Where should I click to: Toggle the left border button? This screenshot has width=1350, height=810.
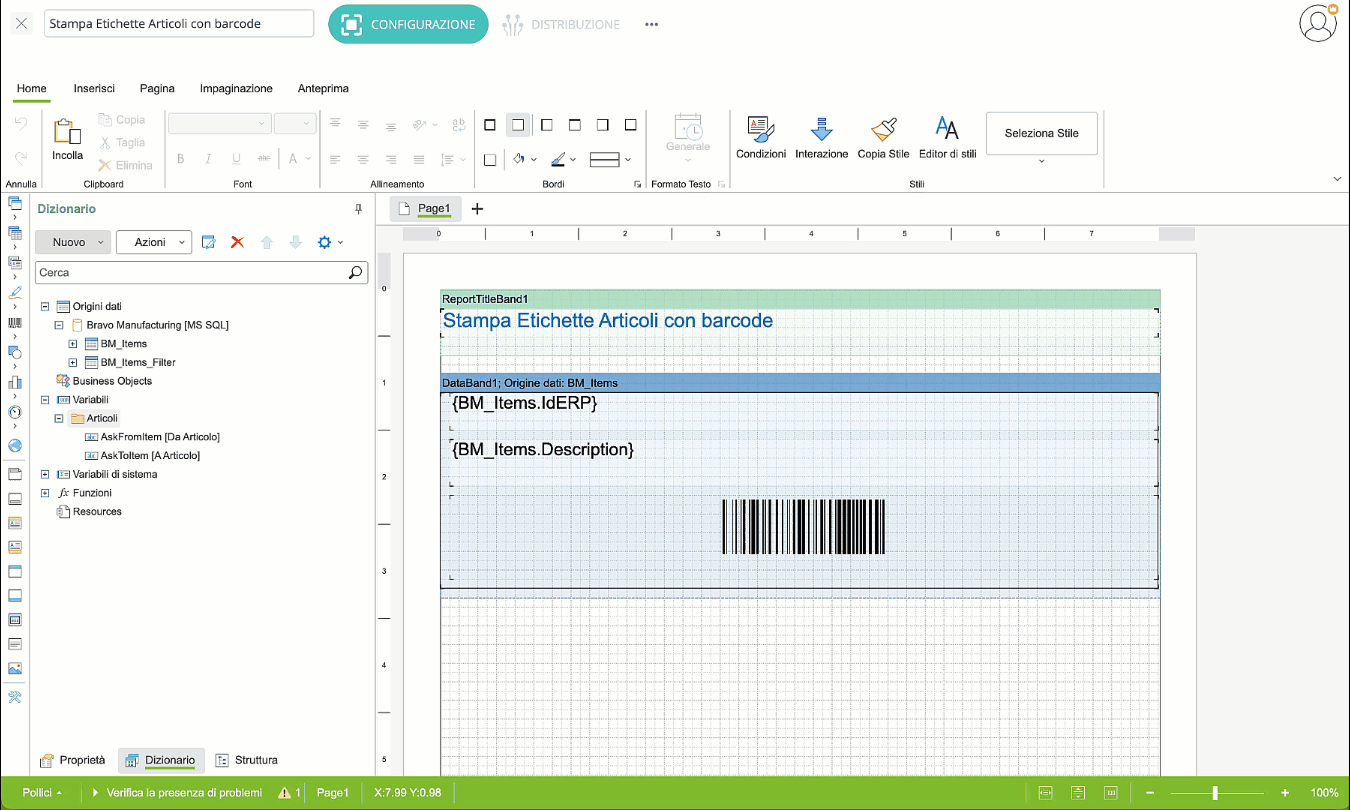tap(546, 125)
